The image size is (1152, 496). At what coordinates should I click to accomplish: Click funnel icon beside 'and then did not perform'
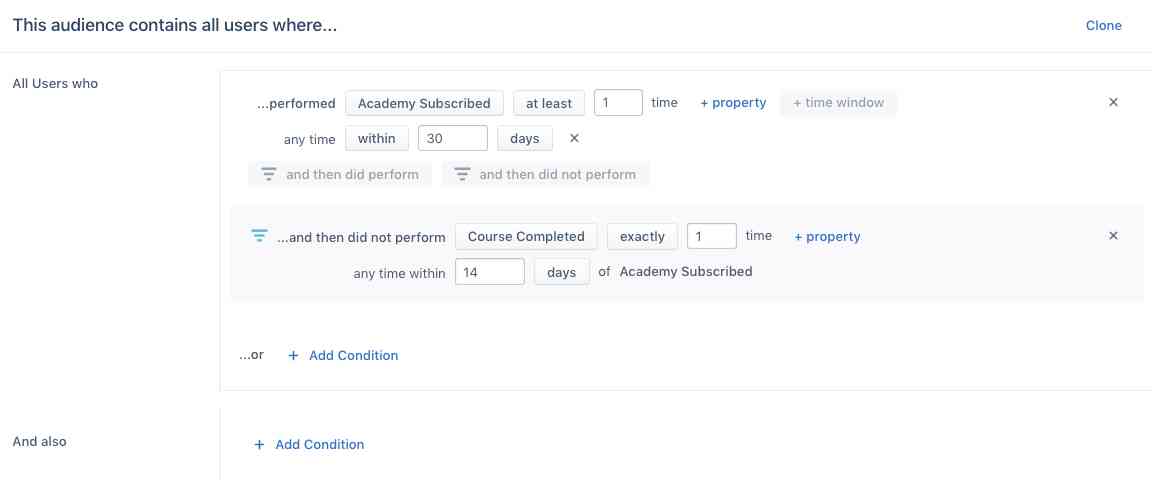pyautogui.click(x=461, y=174)
